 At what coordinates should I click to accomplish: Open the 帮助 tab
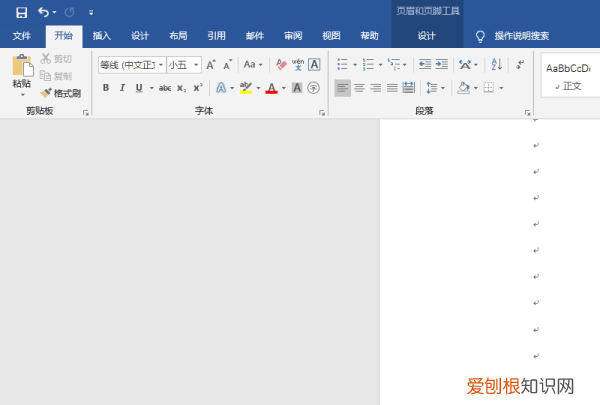click(370, 36)
